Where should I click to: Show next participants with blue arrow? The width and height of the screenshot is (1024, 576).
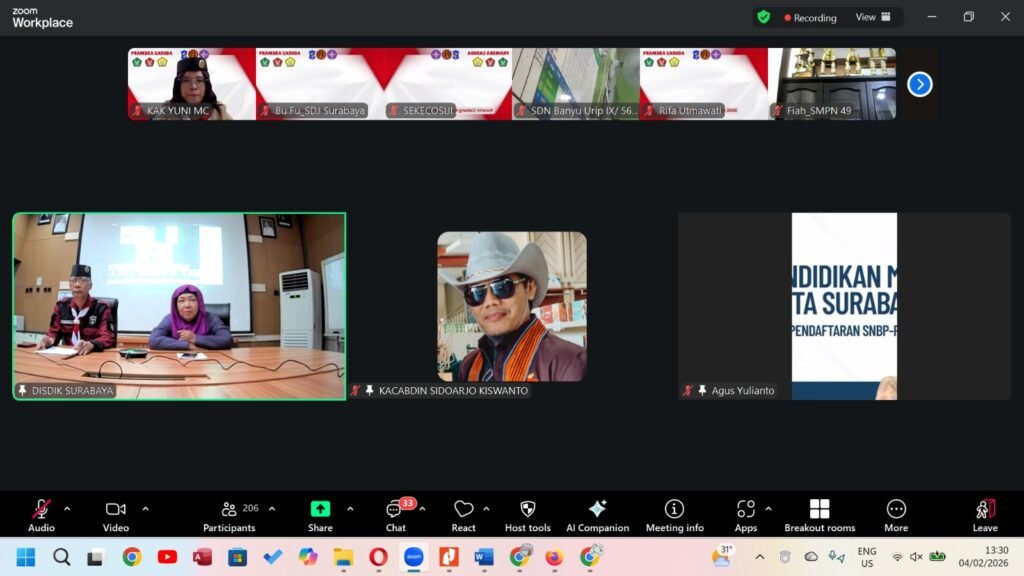[919, 84]
